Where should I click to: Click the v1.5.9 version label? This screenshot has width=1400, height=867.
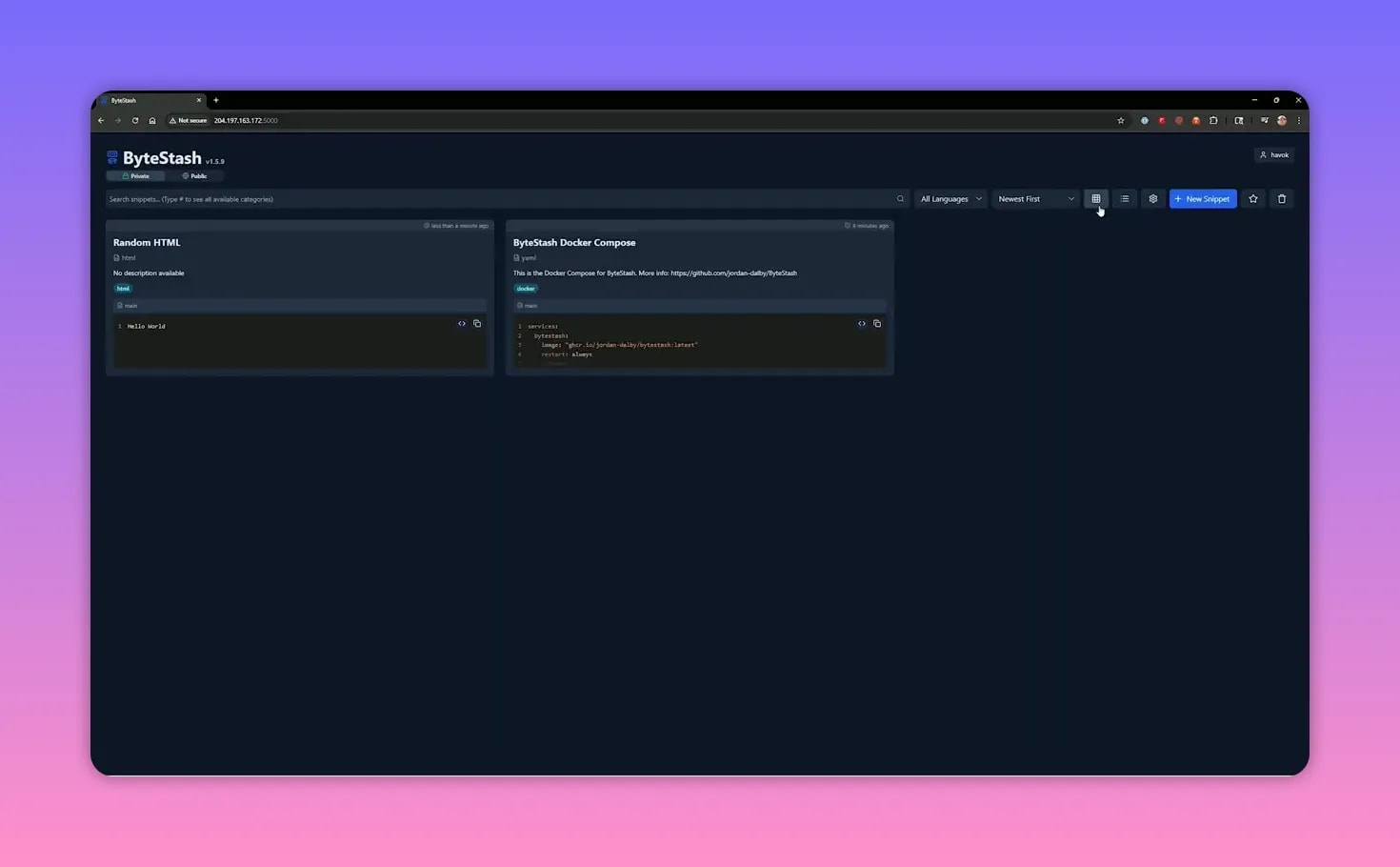(215, 162)
